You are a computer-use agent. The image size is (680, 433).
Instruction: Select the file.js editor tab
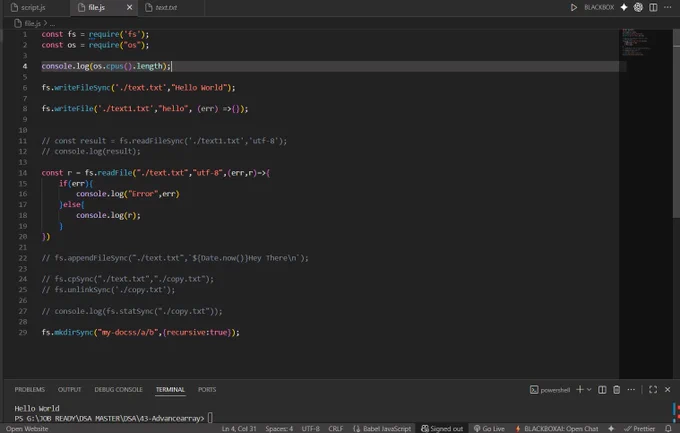(96, 7)
